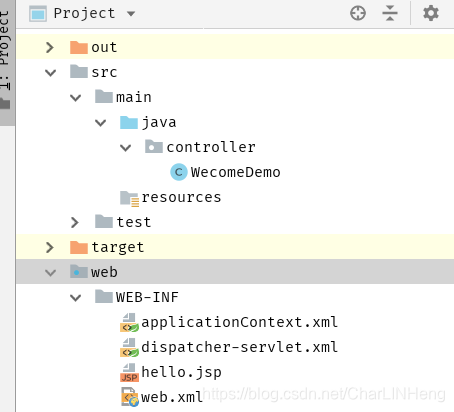
Task: Open the 1: Project side tool tab
Action: 6,62
